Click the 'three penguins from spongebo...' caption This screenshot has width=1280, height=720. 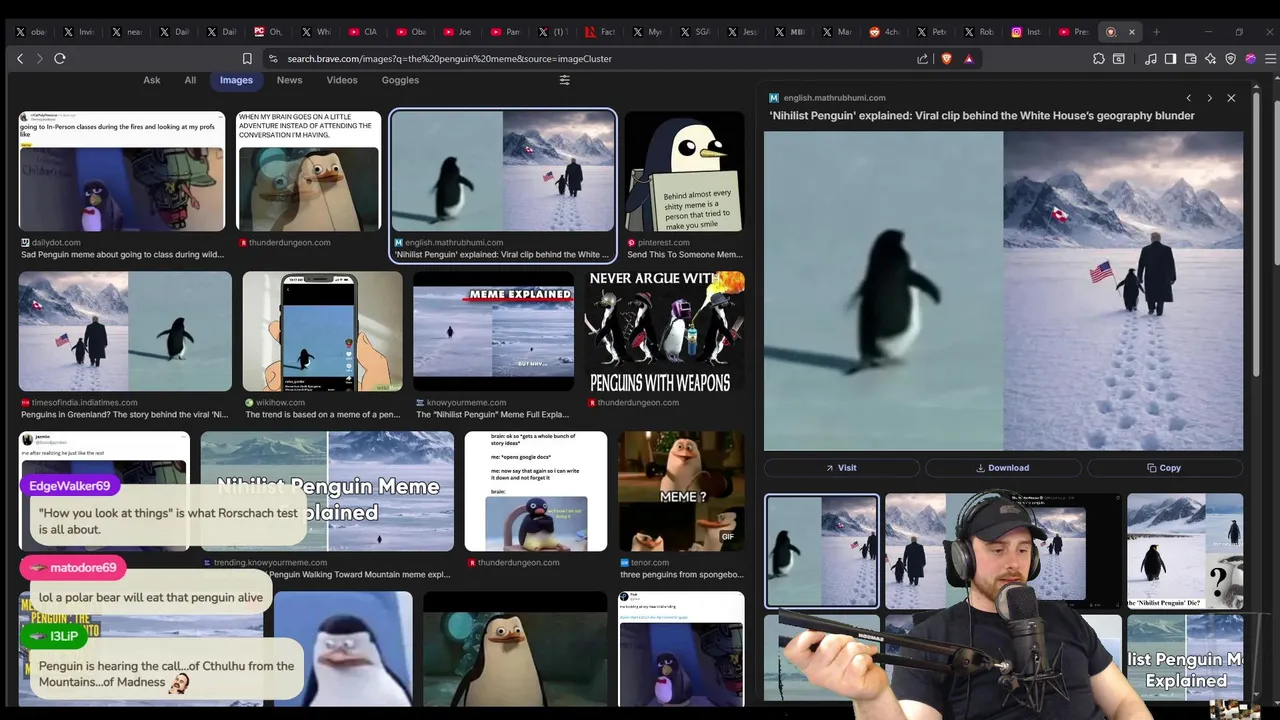682,575
